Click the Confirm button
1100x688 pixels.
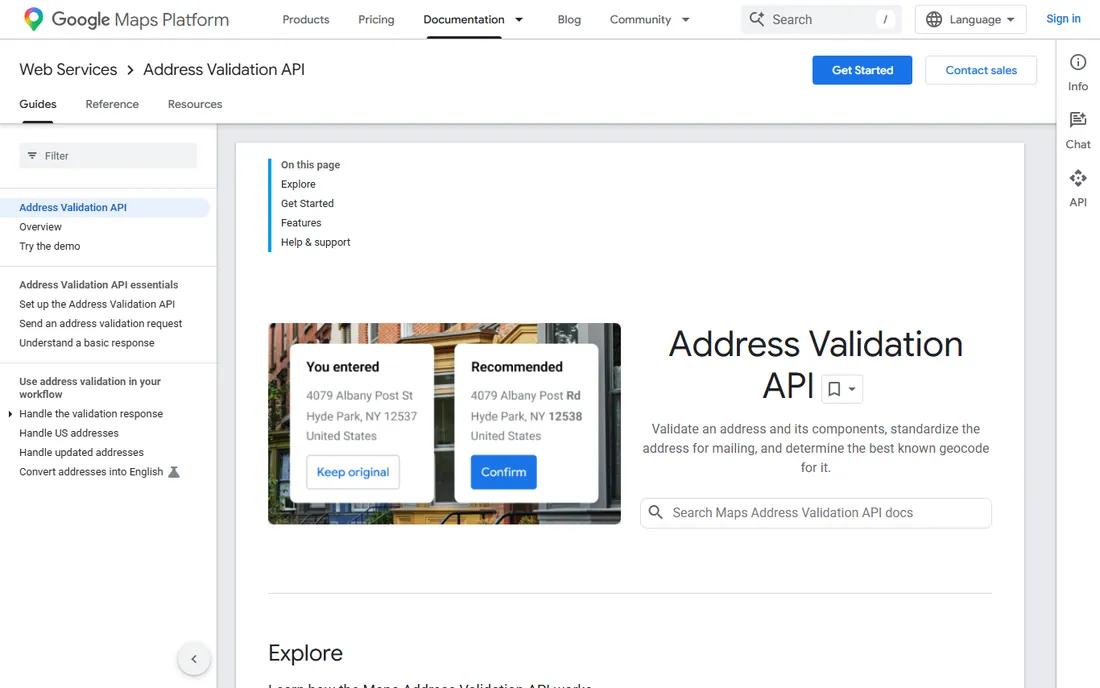coord(504,472)
